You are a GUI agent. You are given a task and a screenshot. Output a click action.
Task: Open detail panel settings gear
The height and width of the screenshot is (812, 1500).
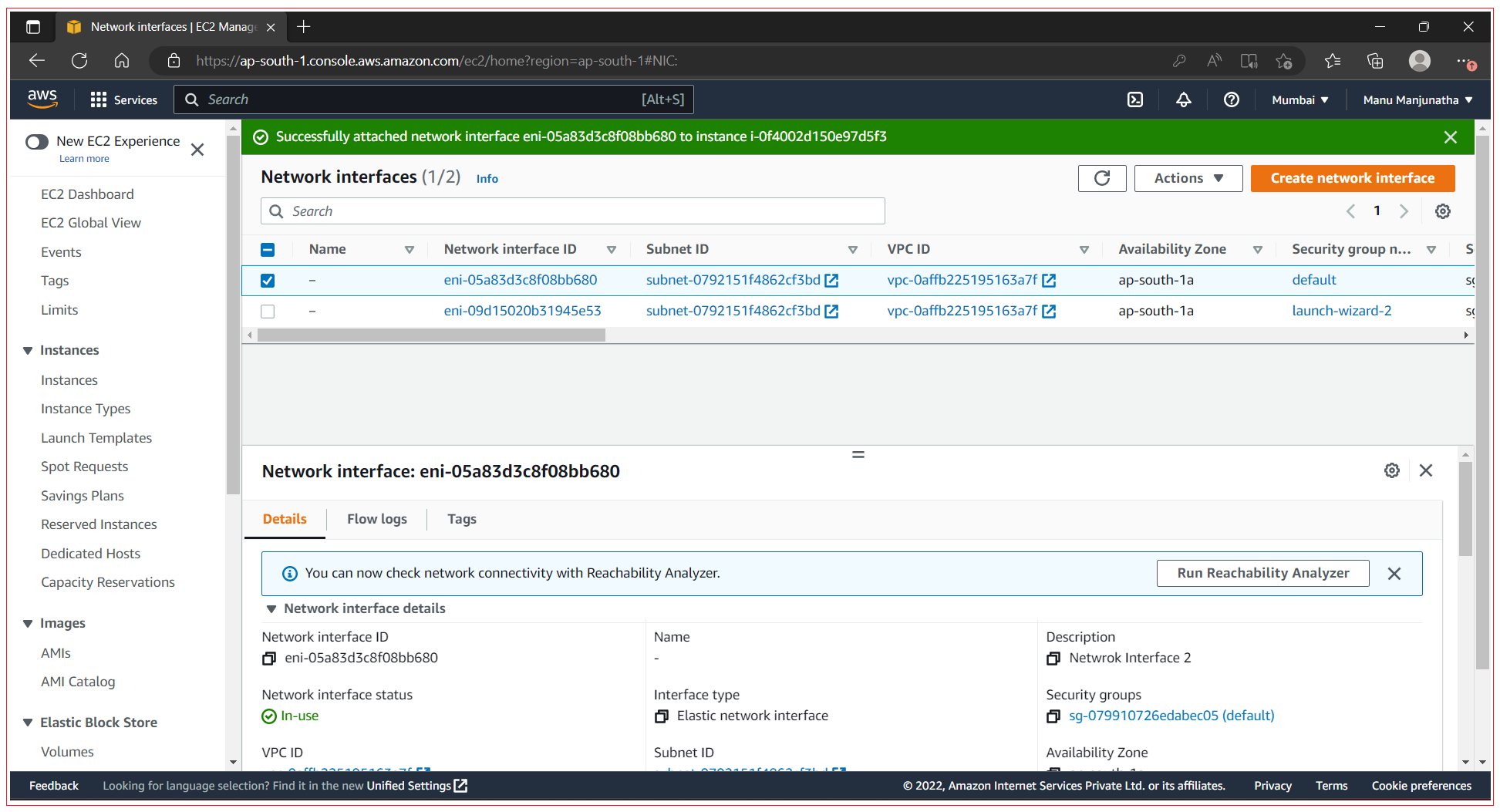click(1392, 470)
